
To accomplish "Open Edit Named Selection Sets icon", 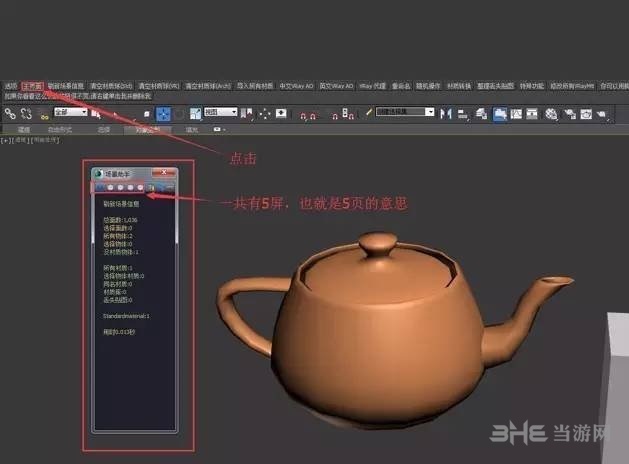I will (368, 113).
